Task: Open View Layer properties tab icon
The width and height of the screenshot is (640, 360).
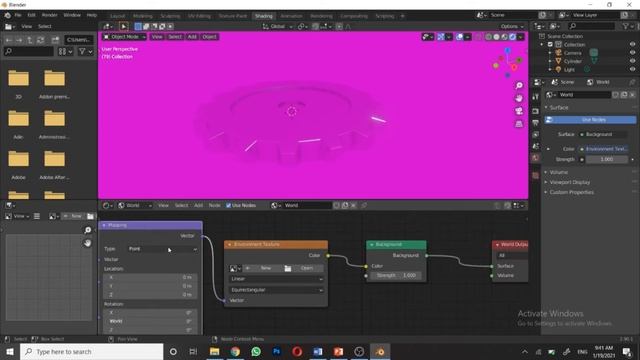Action: (536, 134)
